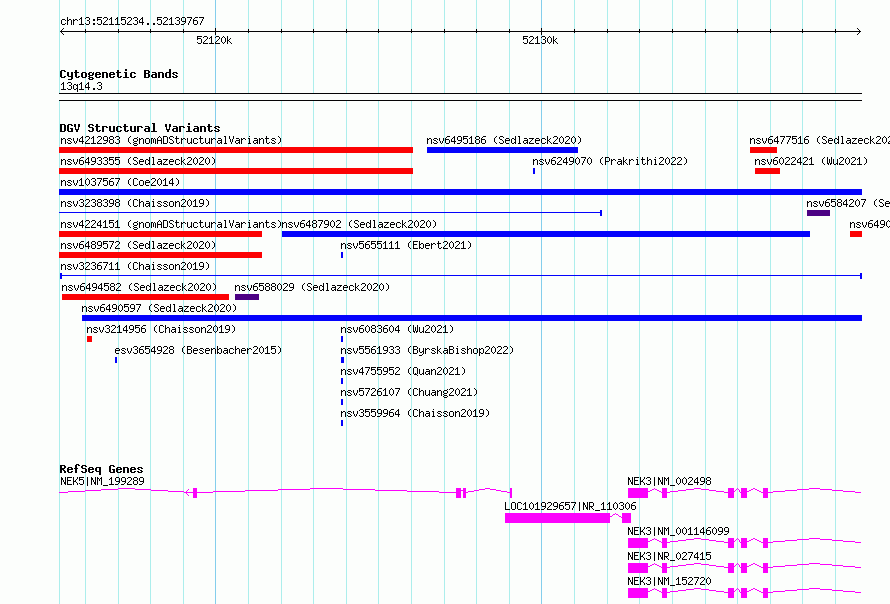The image size is (890, 604).
Task: Open the DGV Structural Variants track title
Action: click(140, 128)
